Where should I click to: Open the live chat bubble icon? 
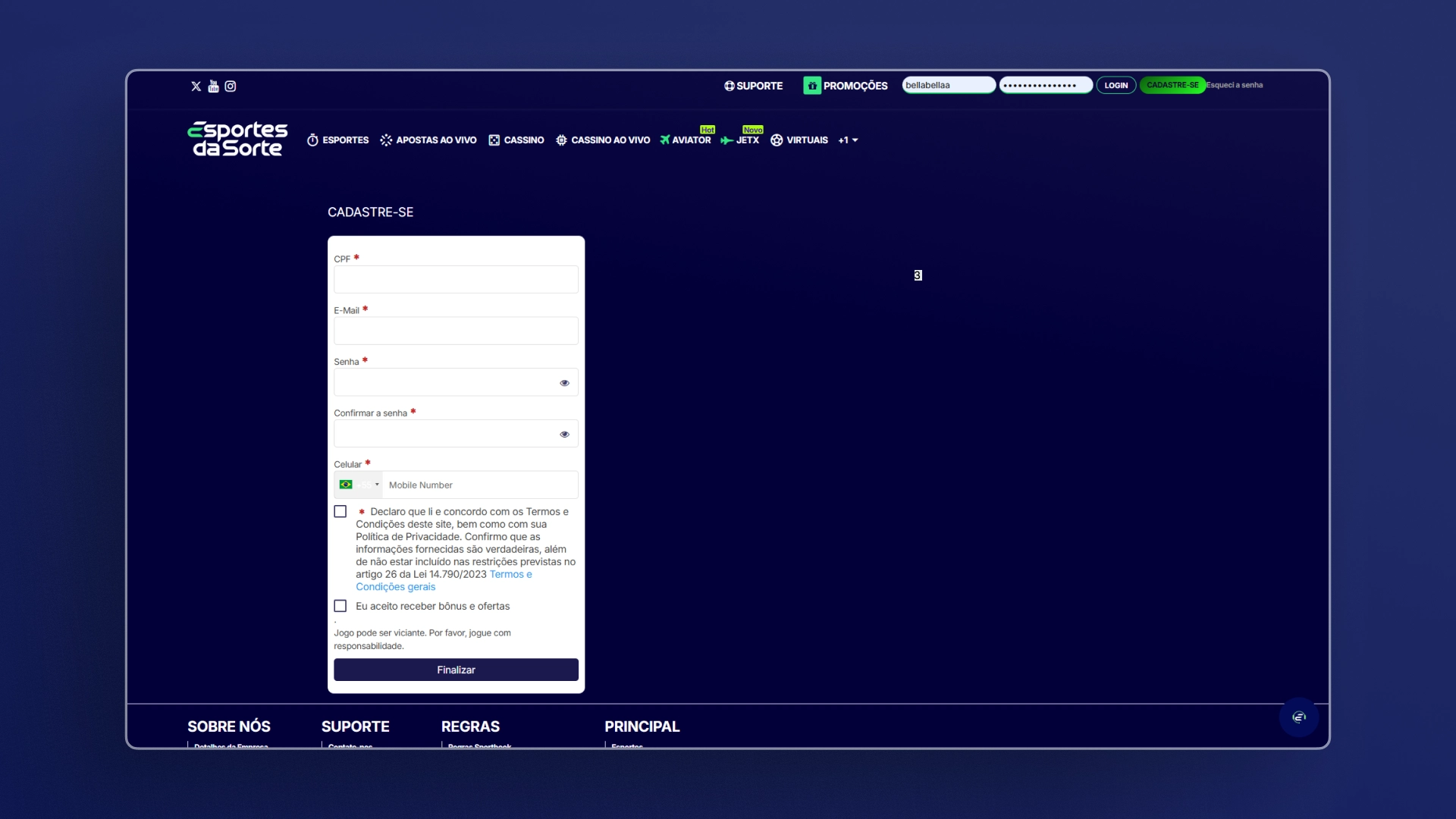[x=1299, y=717]
